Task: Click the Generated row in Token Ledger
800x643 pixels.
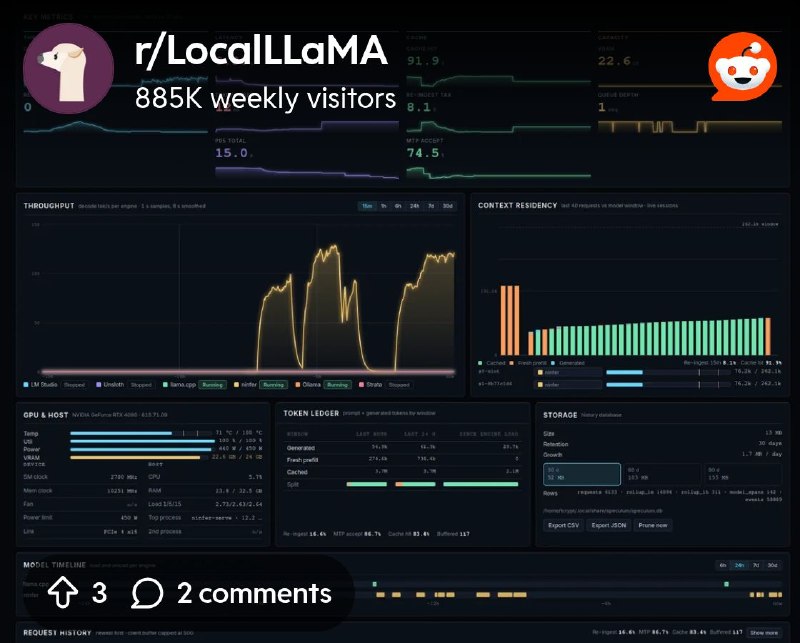Action: point(402,448)
